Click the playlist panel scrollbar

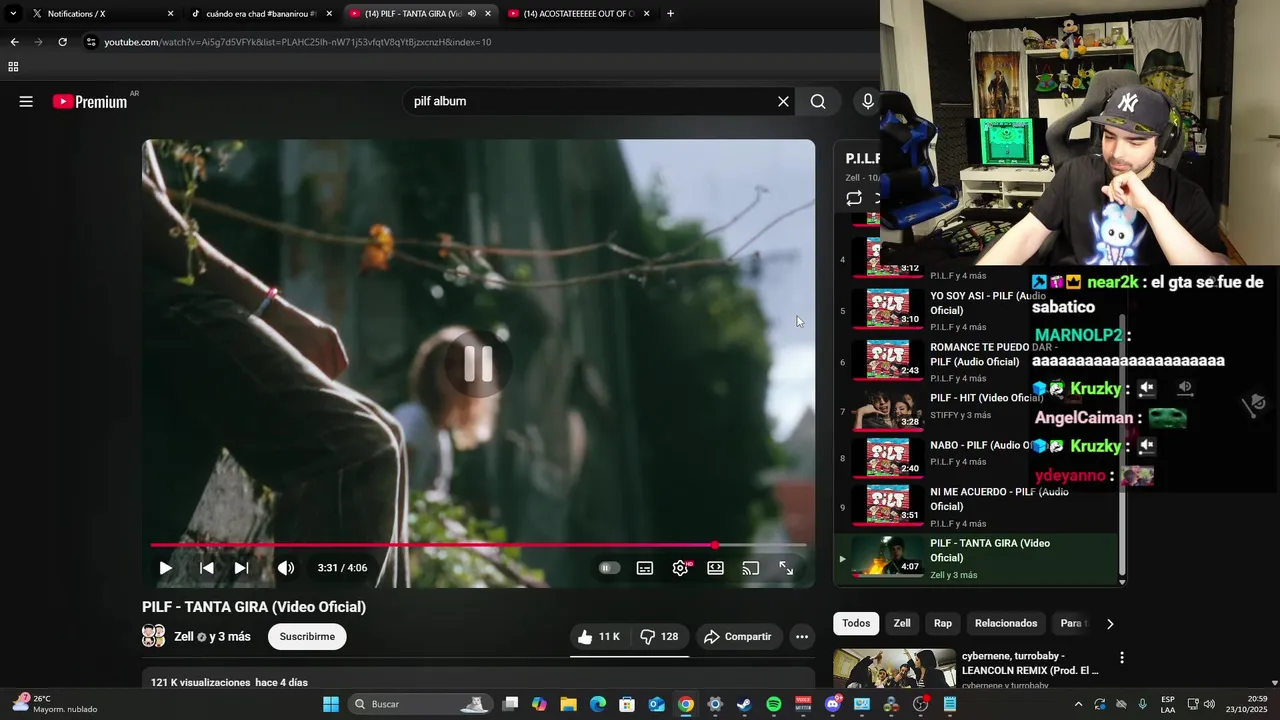pyautogui.click(x=1122, y=445)
